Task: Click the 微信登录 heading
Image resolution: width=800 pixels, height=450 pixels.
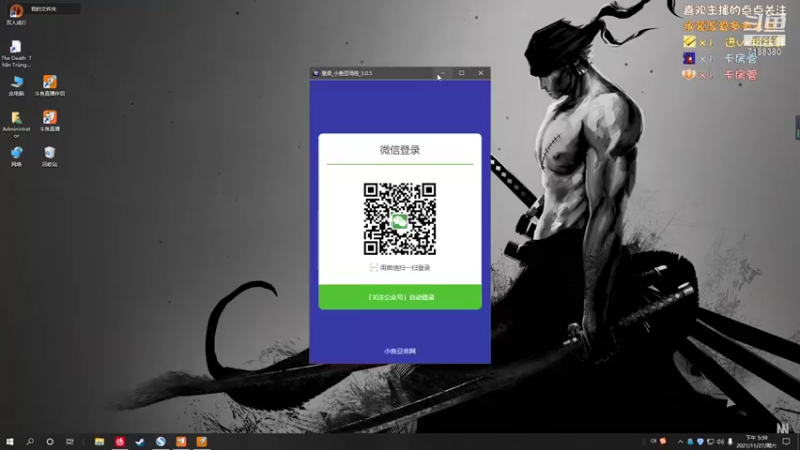Action: tap(400, 150)
